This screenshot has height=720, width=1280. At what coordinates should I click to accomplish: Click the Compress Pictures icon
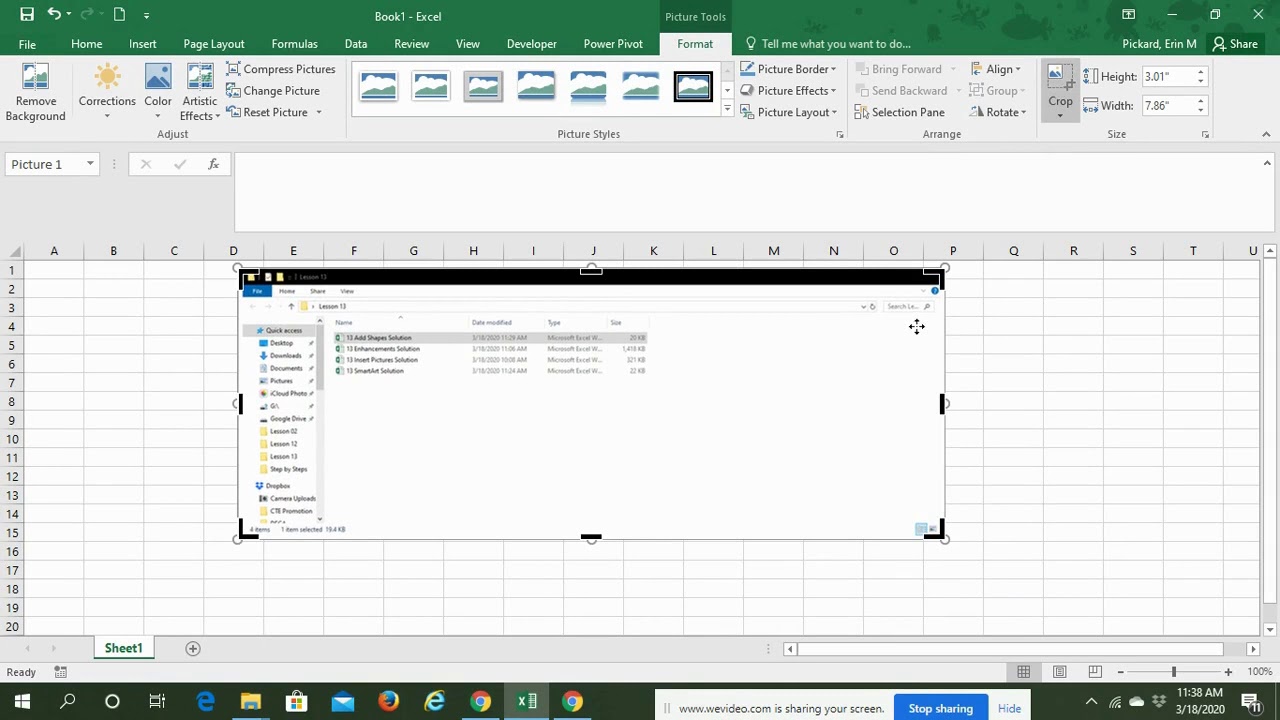point(233,69)
